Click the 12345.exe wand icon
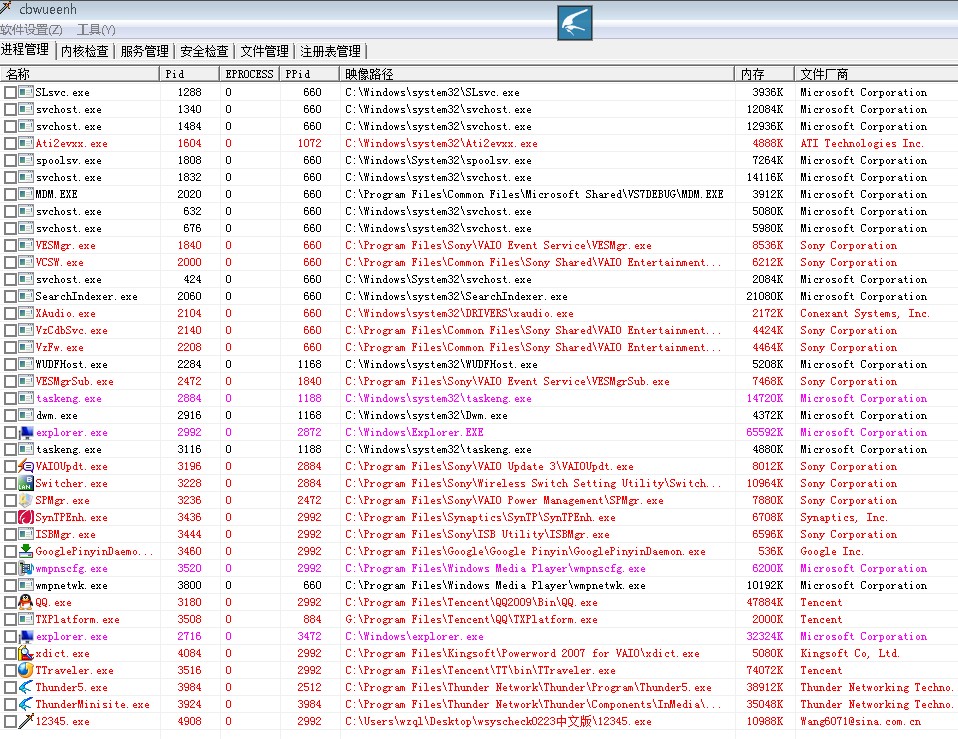 [x=26, y=721]
